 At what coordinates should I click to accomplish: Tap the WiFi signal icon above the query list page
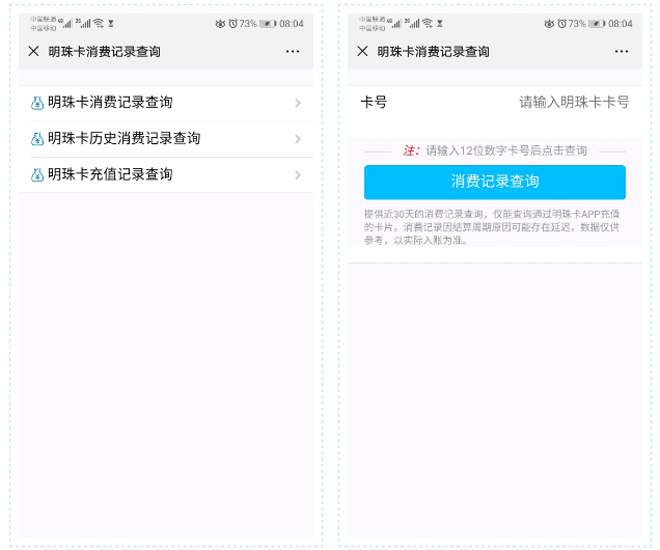tap(98, 22)
